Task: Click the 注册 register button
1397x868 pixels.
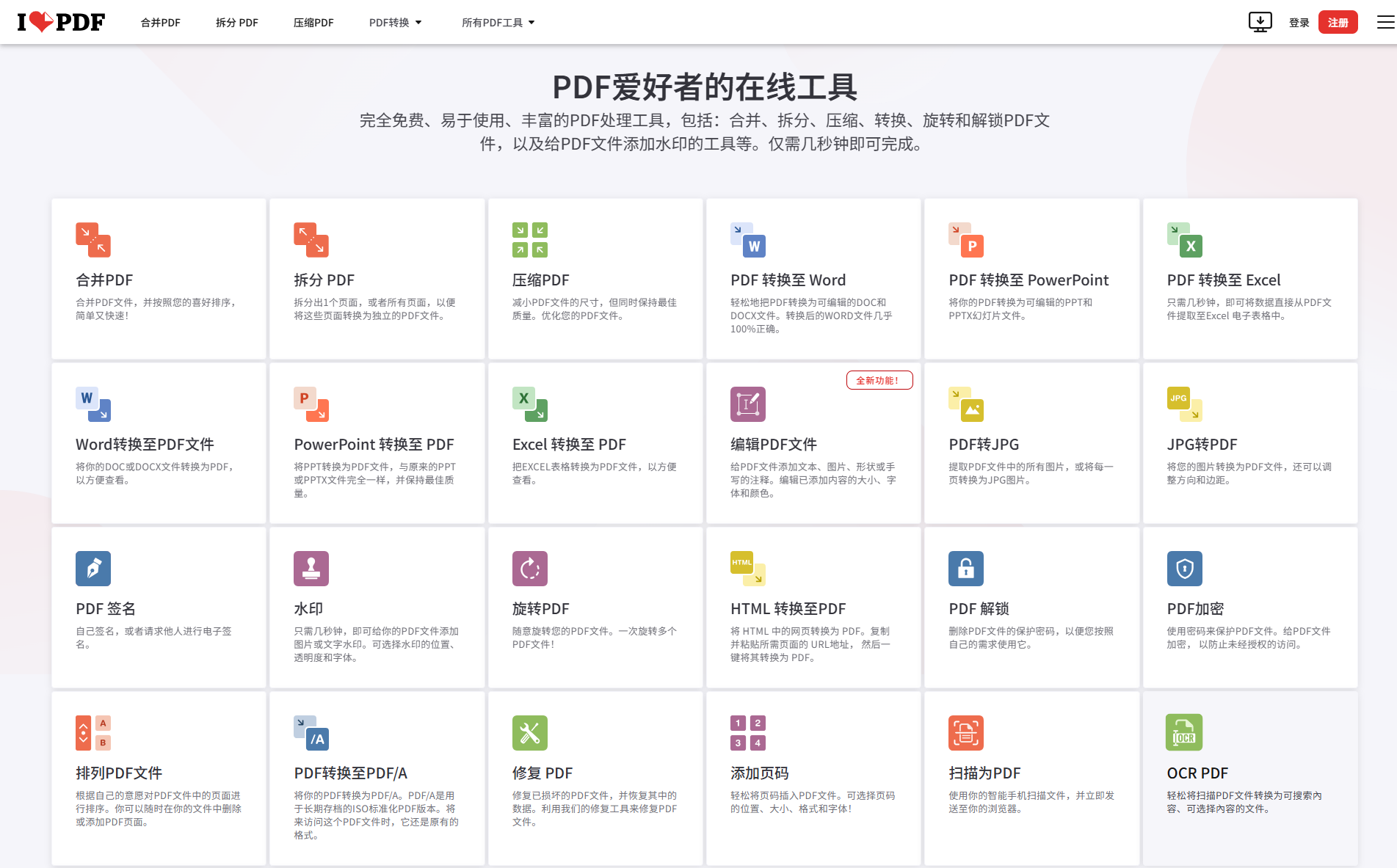Action: 1338,22
